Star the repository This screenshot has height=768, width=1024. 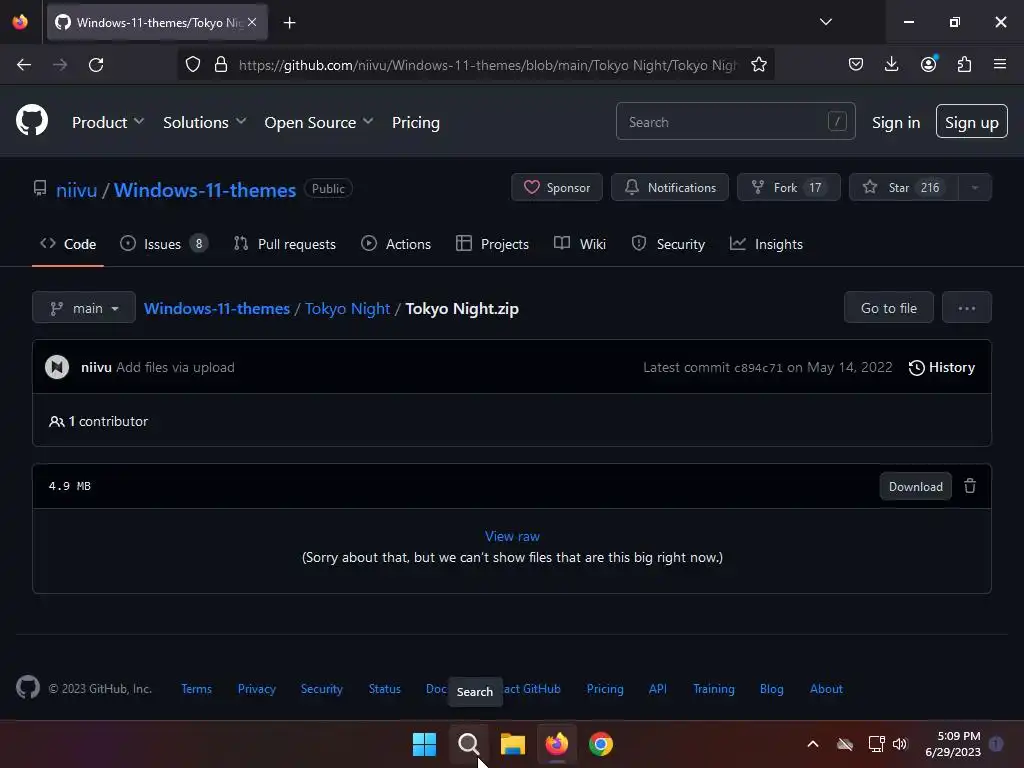point(903,187)
